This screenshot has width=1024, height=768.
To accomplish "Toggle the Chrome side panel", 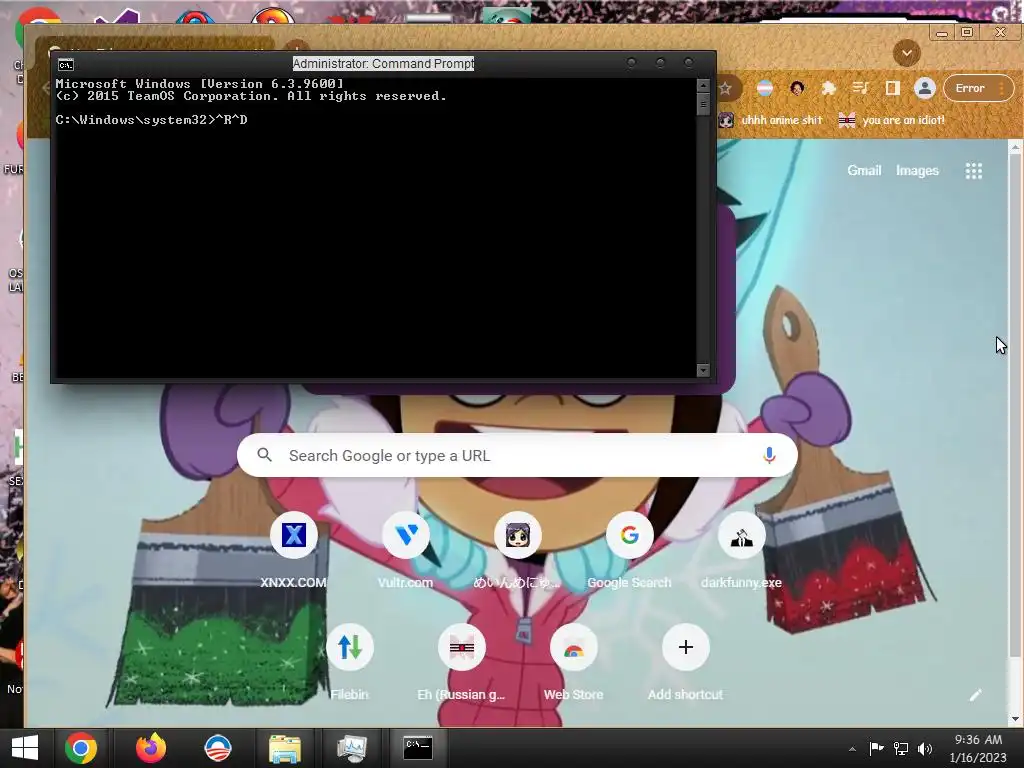I will pyautogui.click(x=893, y=88).
